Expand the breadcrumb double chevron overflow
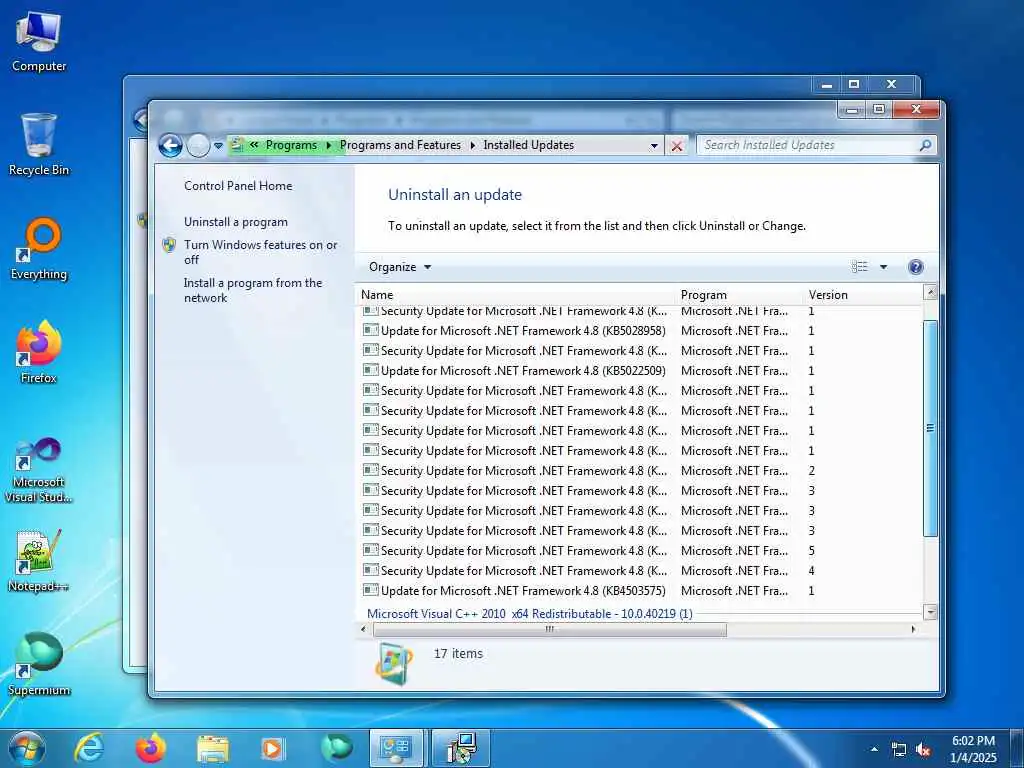This screenshot has width=1024, height=768. click(x=254, y=145)
